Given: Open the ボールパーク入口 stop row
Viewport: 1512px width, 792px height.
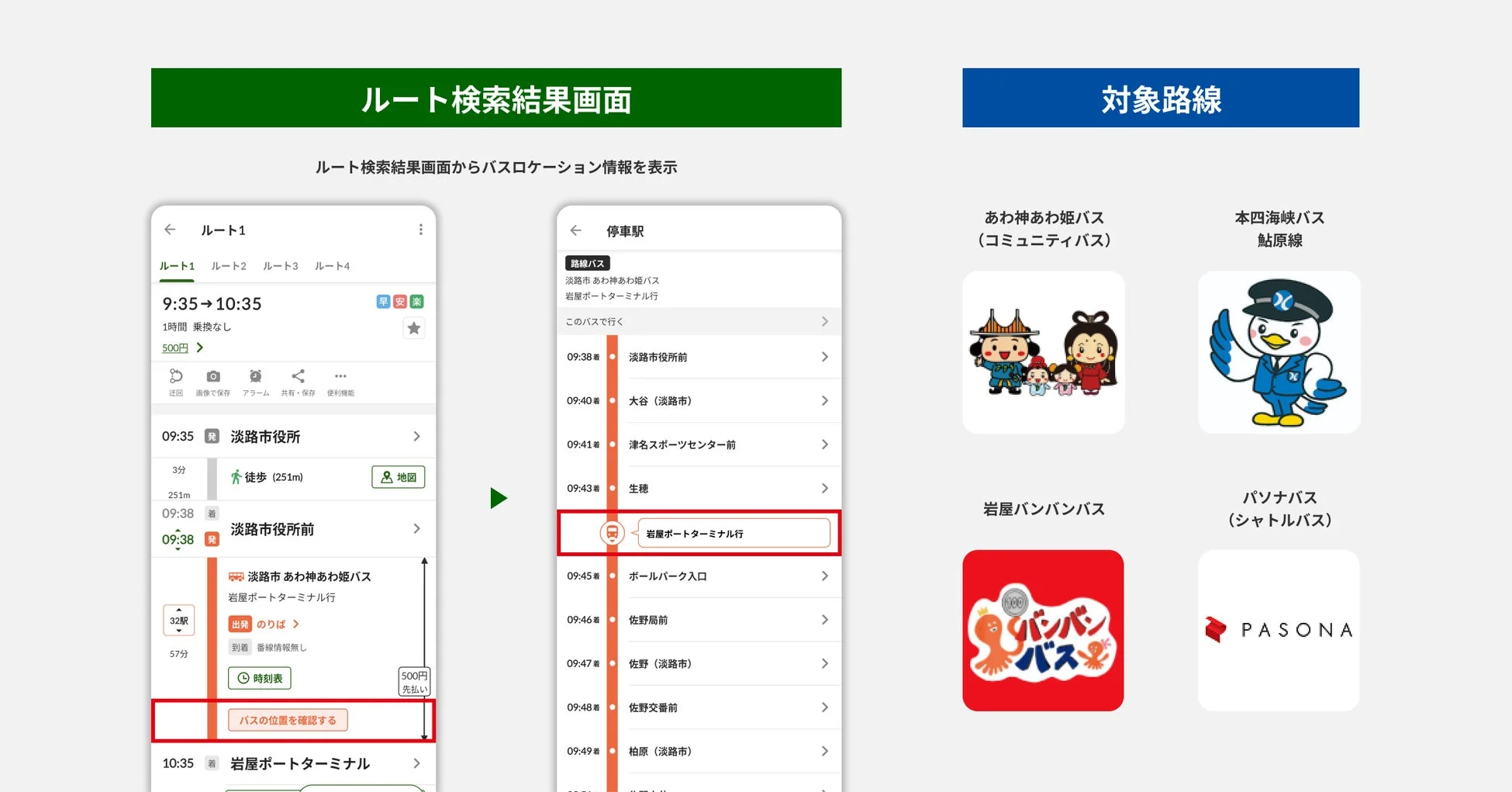Looking at the screenshot, I should tap(699, 576).
